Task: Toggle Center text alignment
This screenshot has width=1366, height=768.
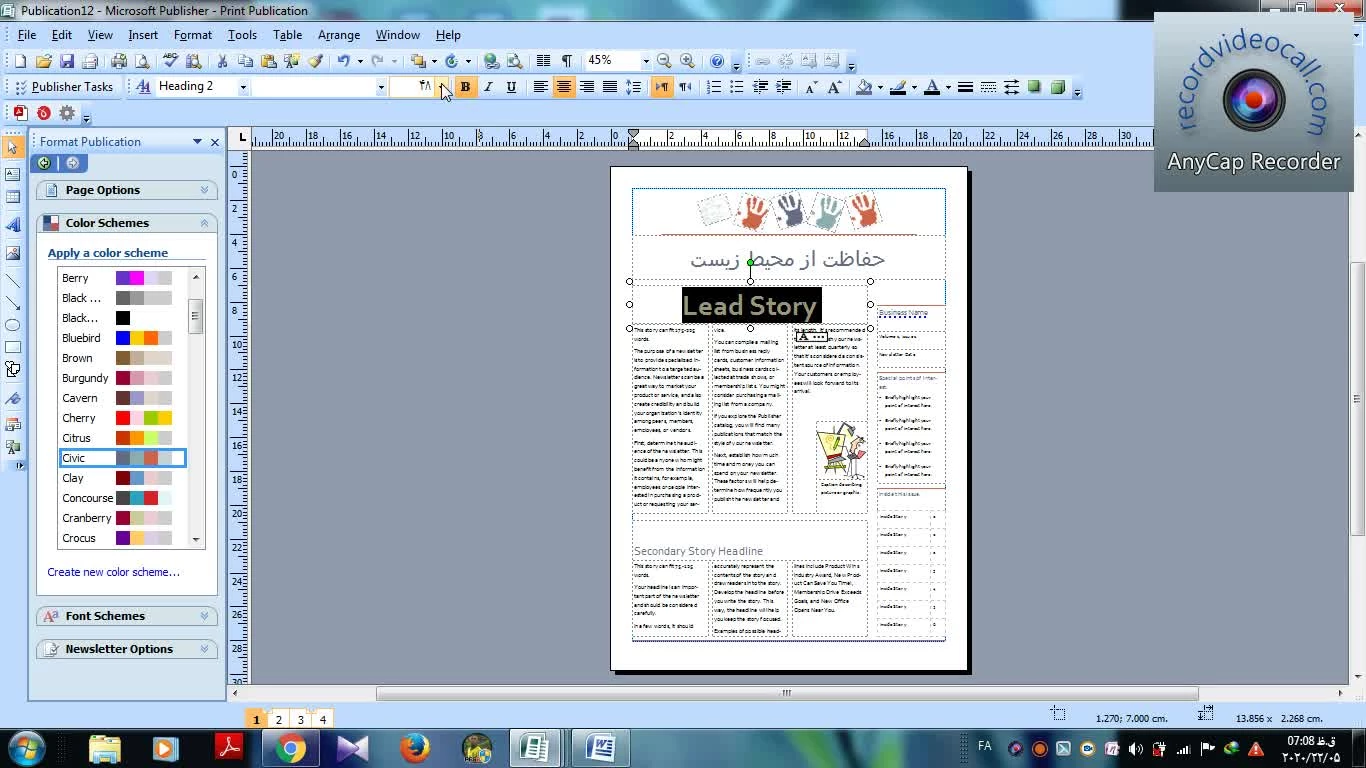Action: [564, 87]
